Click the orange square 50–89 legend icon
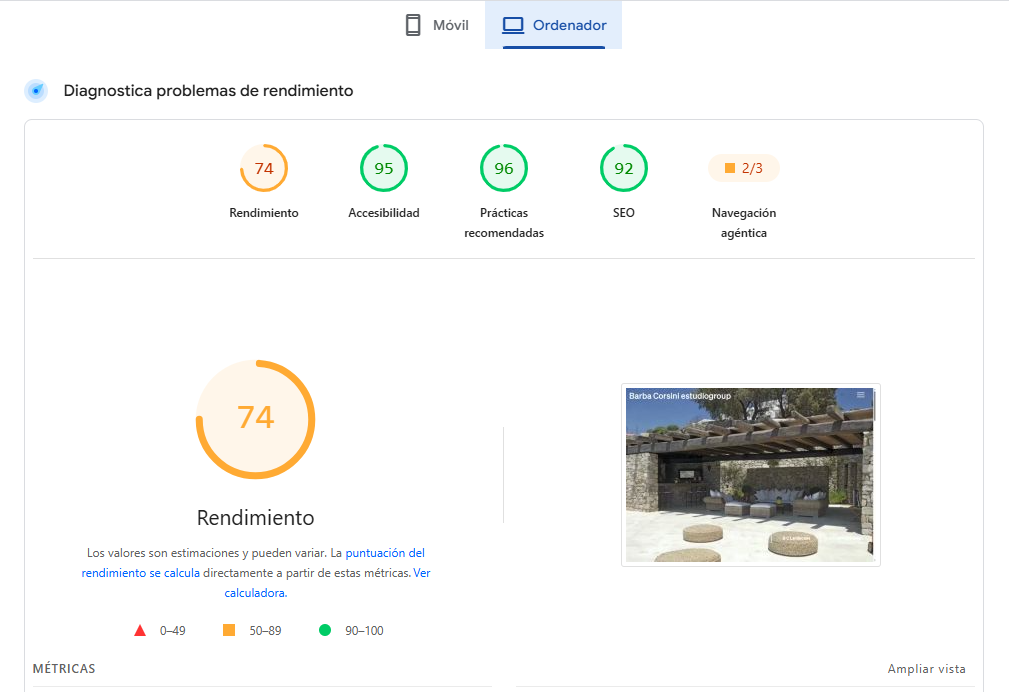This screenshot has width=1009, height=692. coord(228,630)
